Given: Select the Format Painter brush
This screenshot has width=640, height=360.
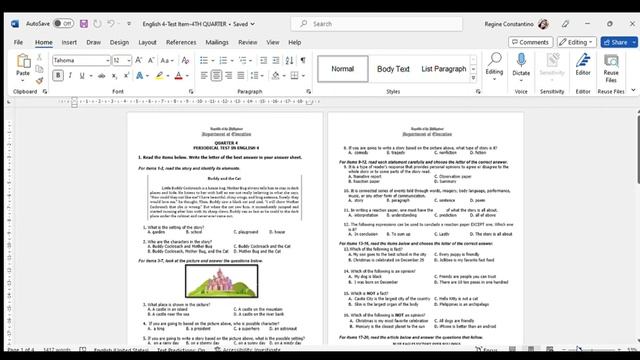Looking at the screenshot, I should pyautogui.click(x=40, y=80).
